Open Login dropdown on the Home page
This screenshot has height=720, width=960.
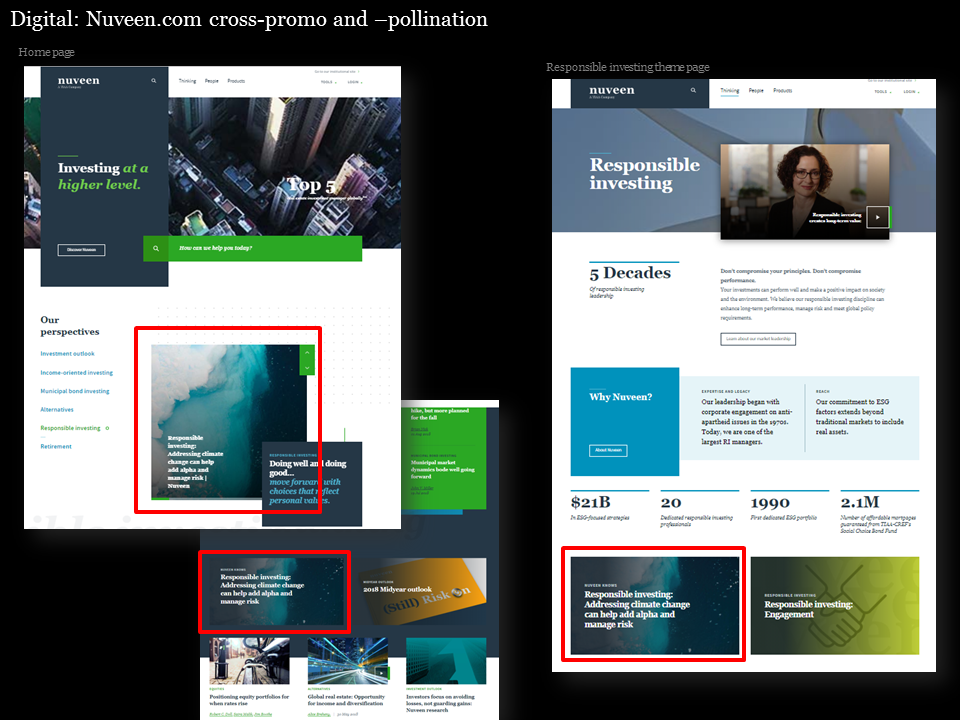pyautogui.click(x=354, y=82)
